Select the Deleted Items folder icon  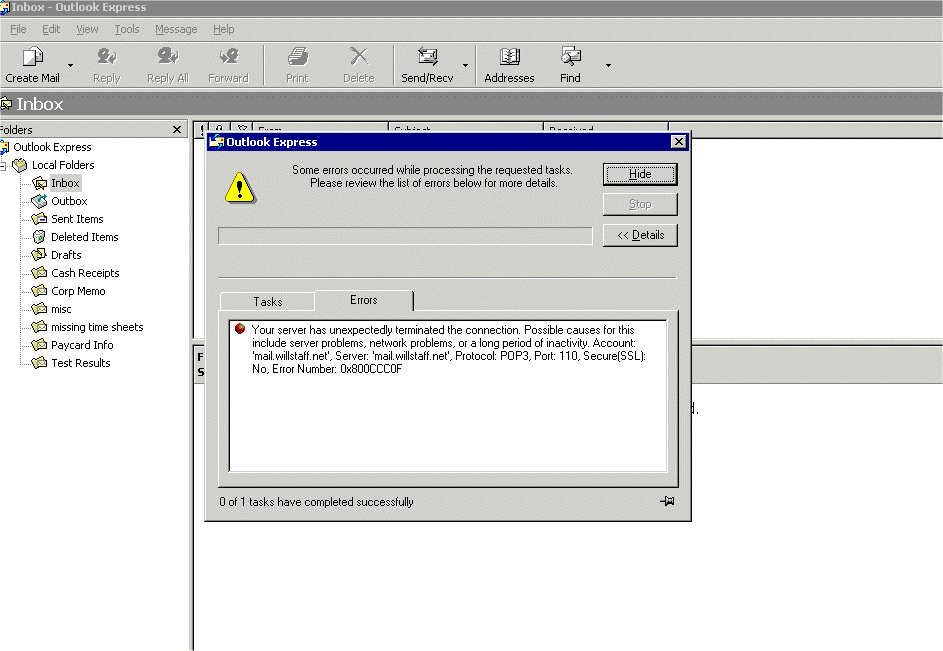point(40,237)
